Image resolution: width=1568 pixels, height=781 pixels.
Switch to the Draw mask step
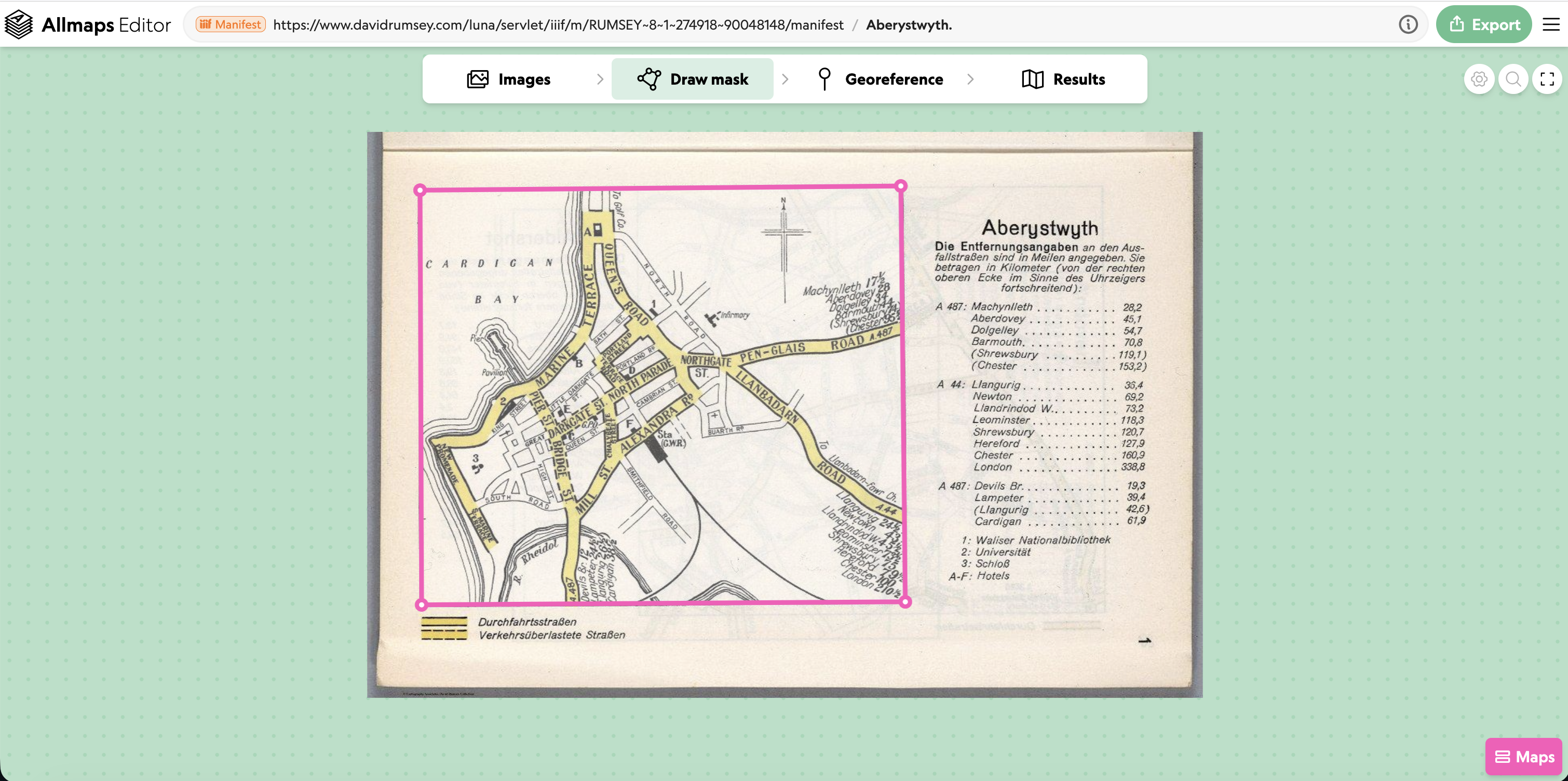coord(693,79)
